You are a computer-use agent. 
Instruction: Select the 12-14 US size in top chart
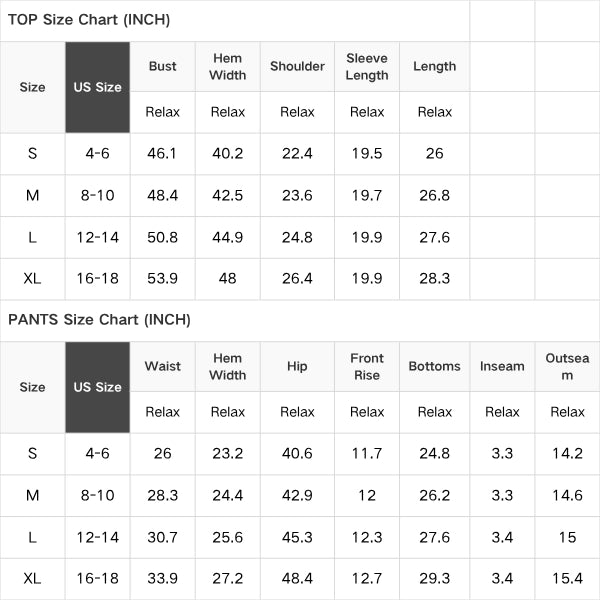(98, 237)
